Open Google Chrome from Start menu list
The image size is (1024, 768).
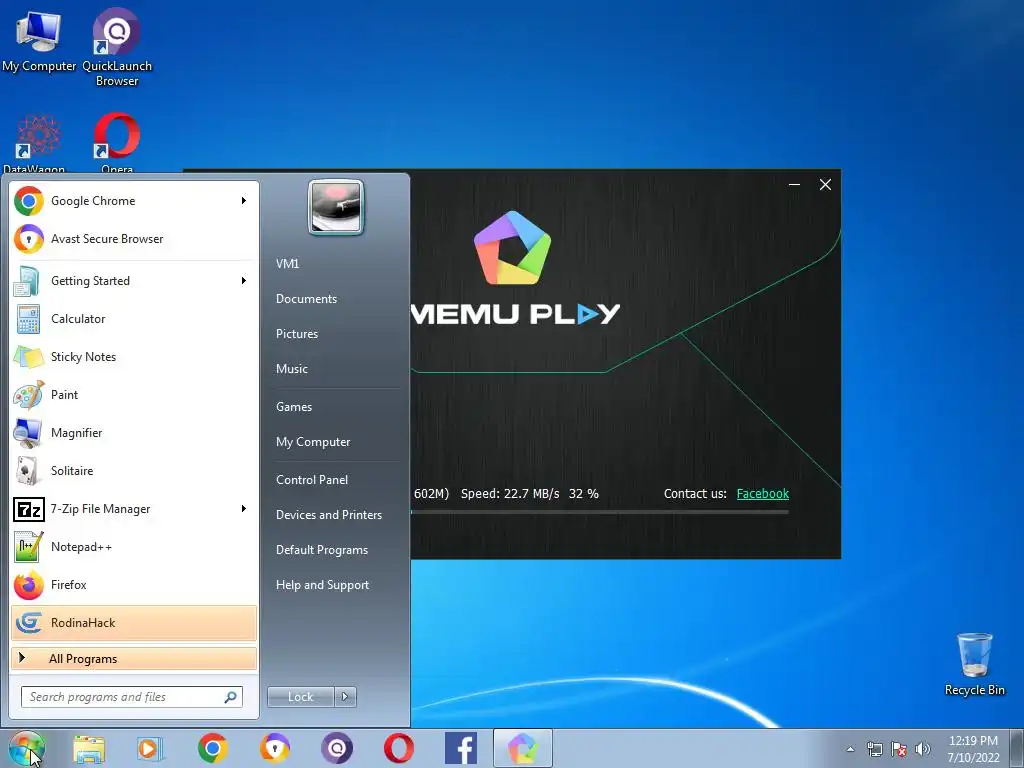click(x=134, y=201)
